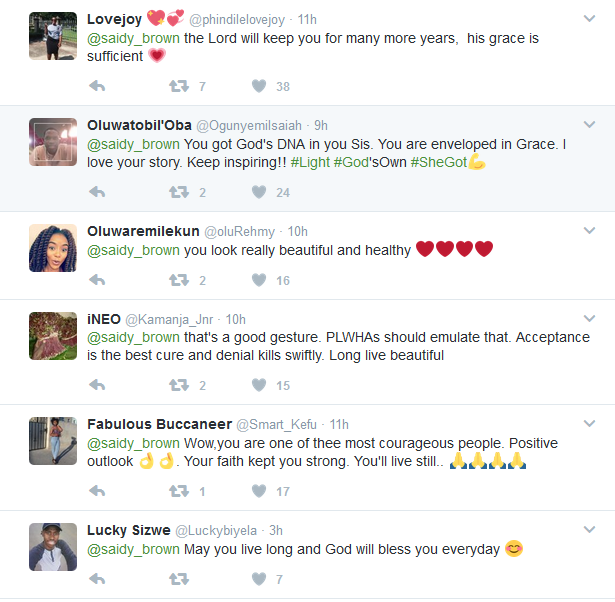Viewport: 615px width, 602px height.
Task: Like iNEO's tweet with heart
Action: (259, 385)
